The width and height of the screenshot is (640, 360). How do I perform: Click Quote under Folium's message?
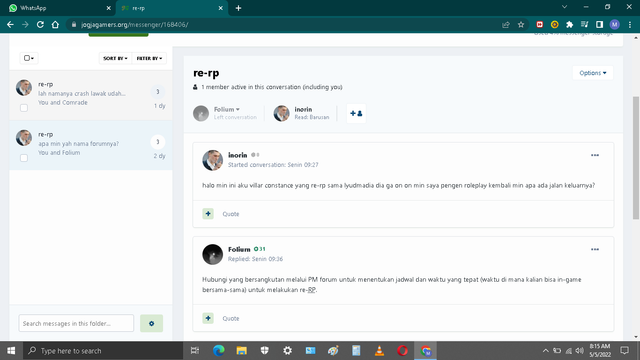(x=231, y=318)
